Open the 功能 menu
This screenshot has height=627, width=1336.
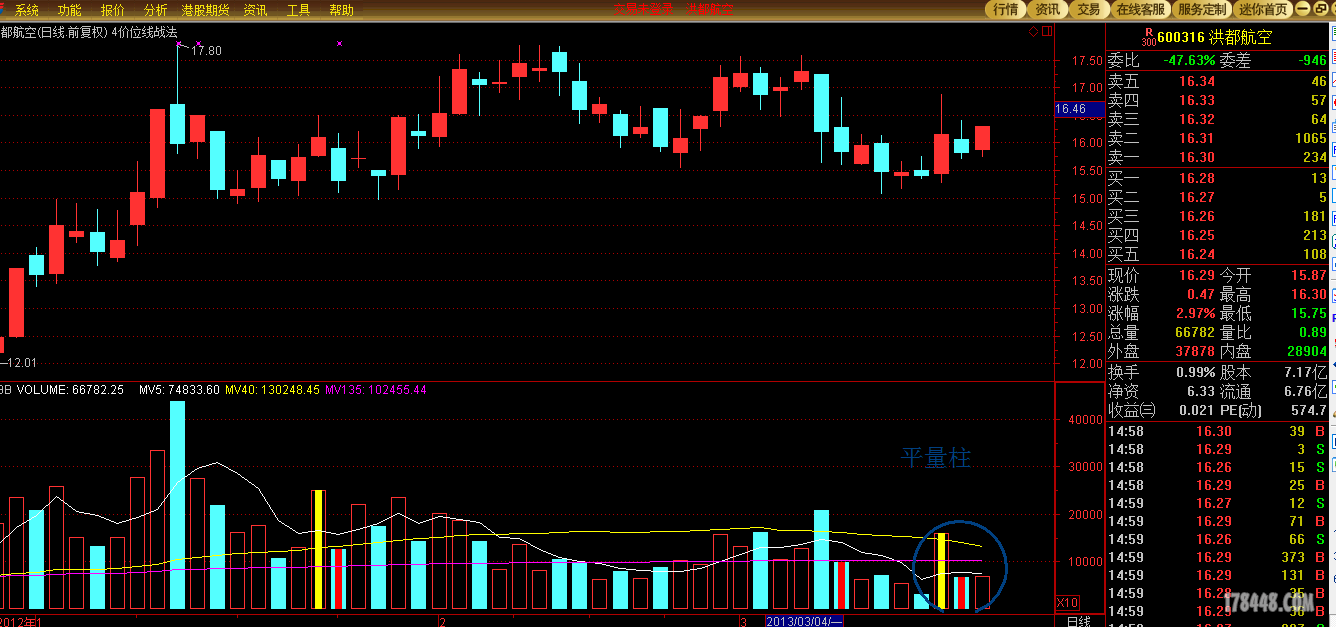point(69,10)
